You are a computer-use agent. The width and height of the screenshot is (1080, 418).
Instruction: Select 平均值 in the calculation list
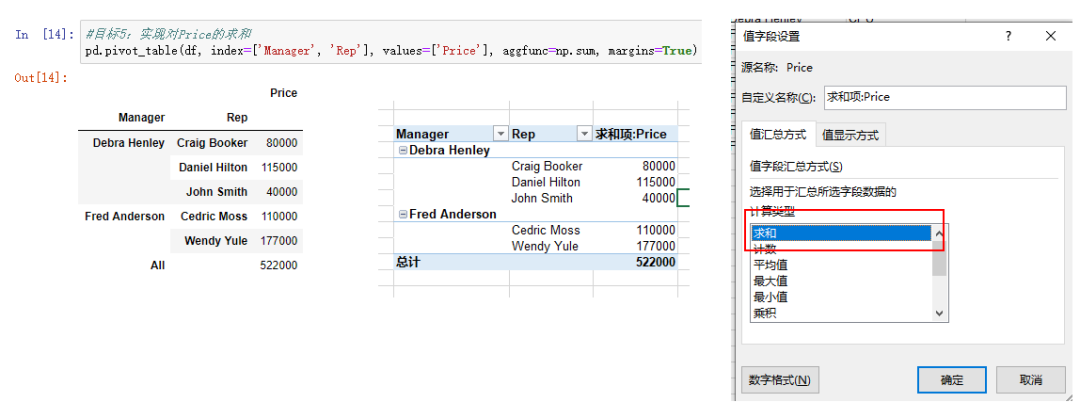pyautogui.click(x=842, y=265)
